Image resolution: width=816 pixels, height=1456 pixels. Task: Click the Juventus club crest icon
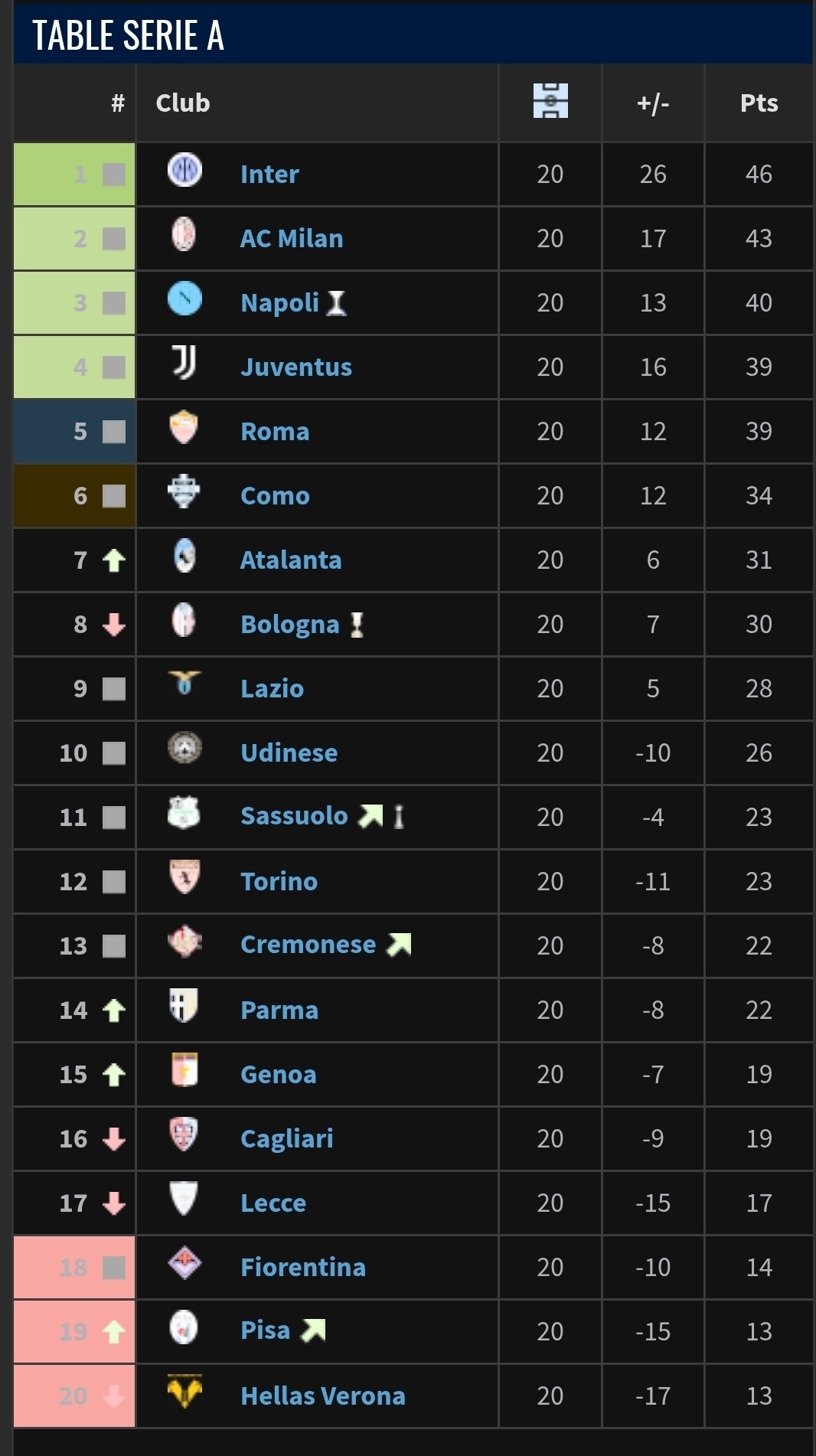(x=184, y=363)
